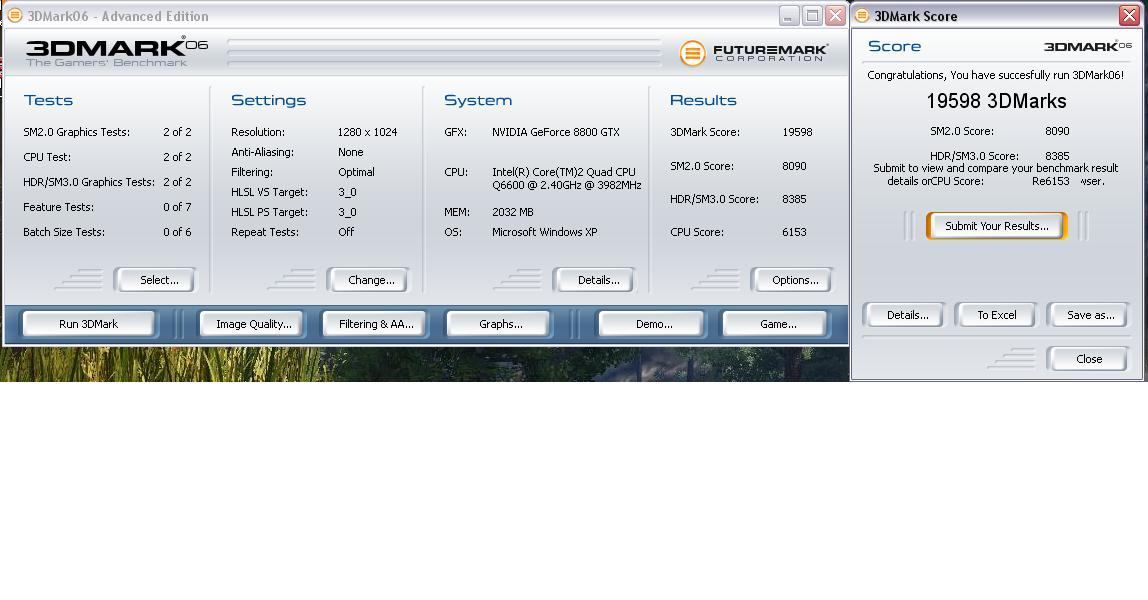Open the Graphs window
This screenshot has height=600, width=1148.
pos(500,323)
